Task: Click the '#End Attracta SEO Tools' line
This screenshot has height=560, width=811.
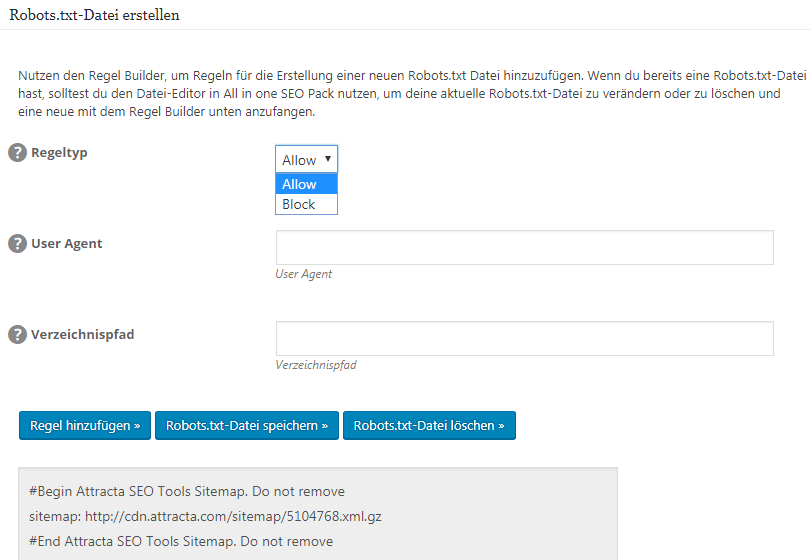Action: pyautogui.click(x=180, y=541)
